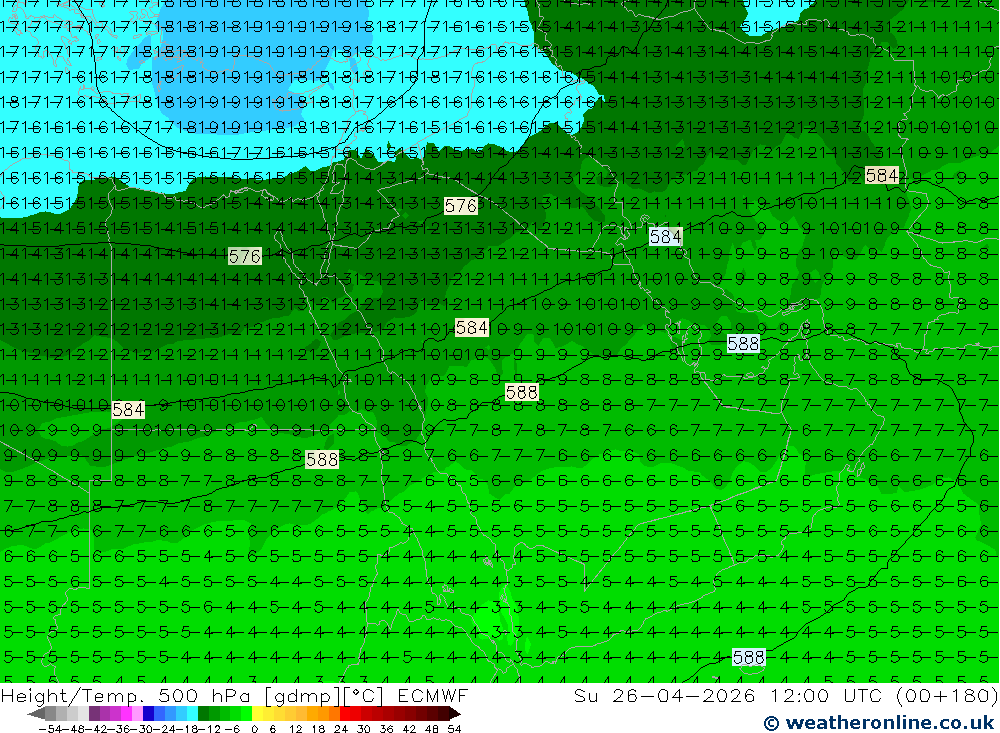The width and height of the screenshot is (1000, 733).
Task: Click the '18' legend value
Action: (318, 729)
